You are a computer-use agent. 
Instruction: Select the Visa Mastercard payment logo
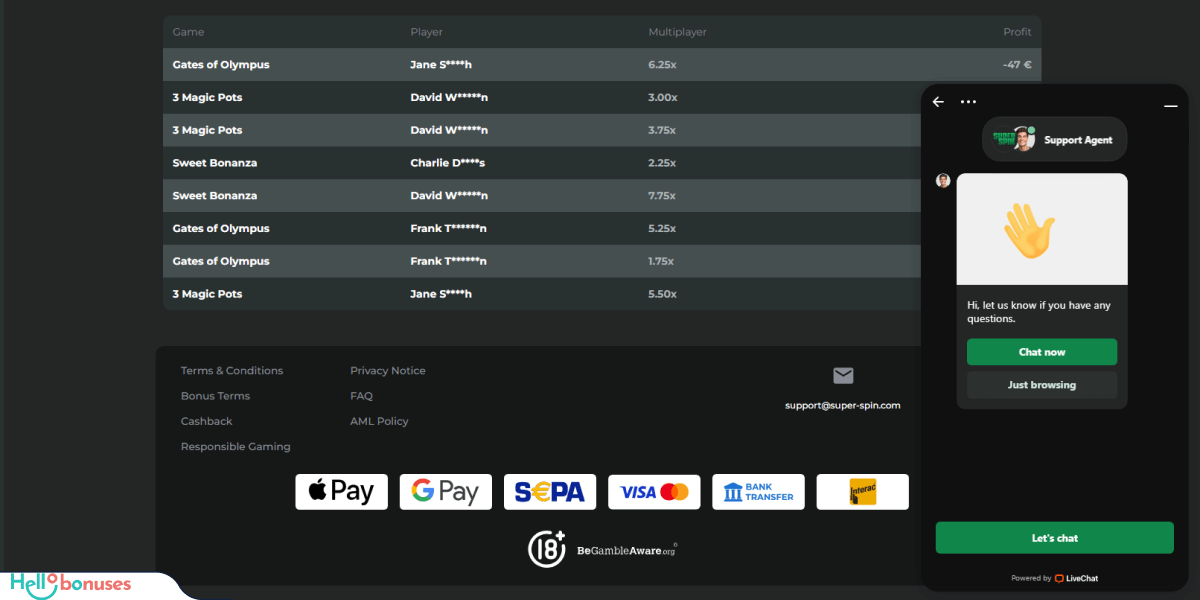tap(654, 492)
